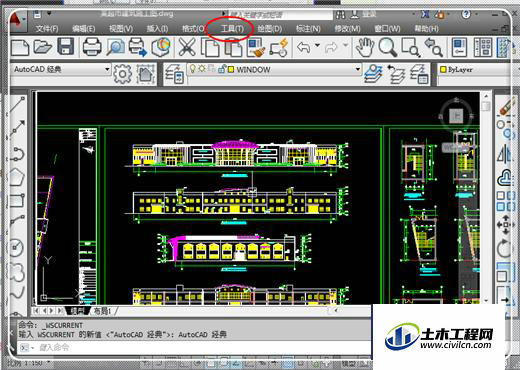
Task: Open the AutoCAD 经典 workspace dropdown
Action: click(x=61, y=69)
